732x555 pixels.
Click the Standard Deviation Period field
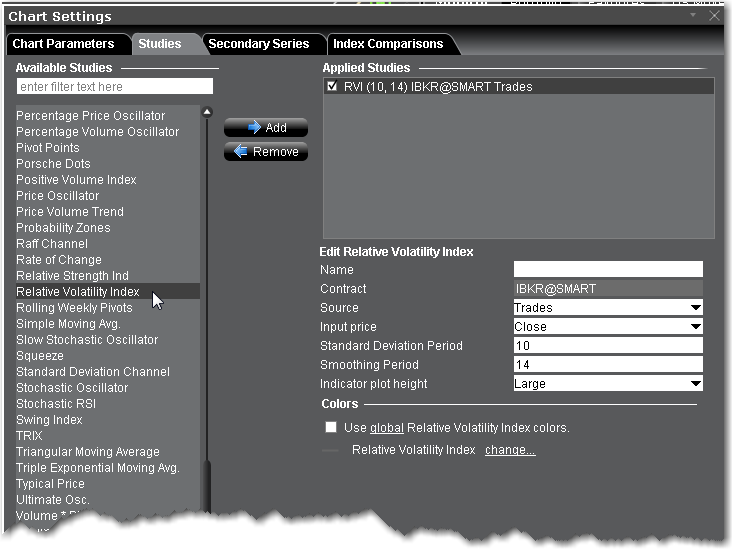point(608,346)
